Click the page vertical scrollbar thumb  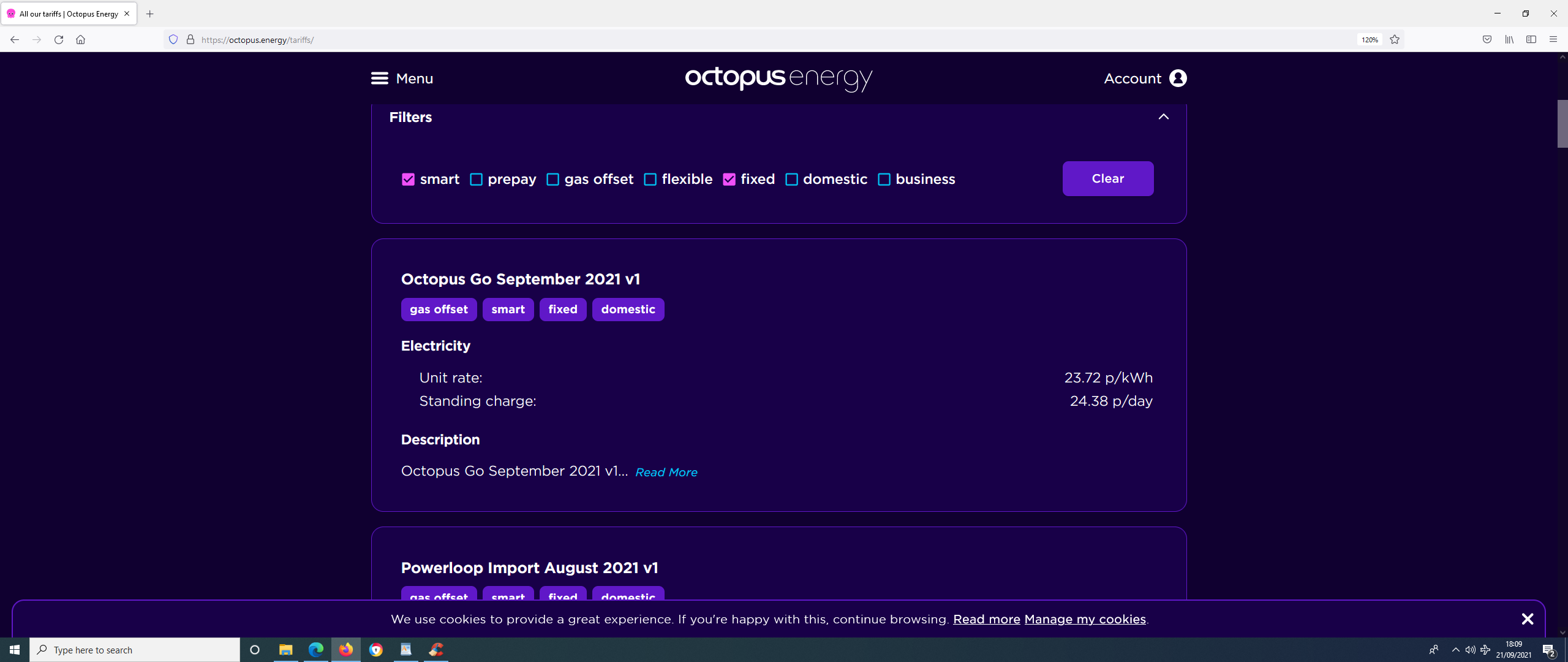pos(1562,123)
